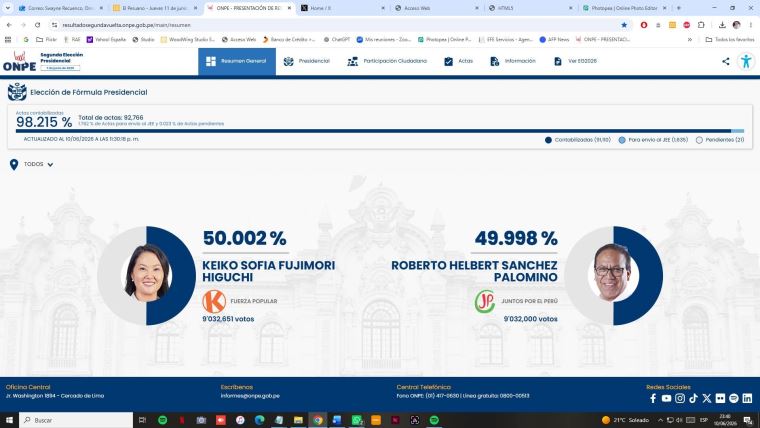Image resolution: width=760 pixels, height=428 pixels.
Task: Show hidden system tray icons
Action: [660, 420]
